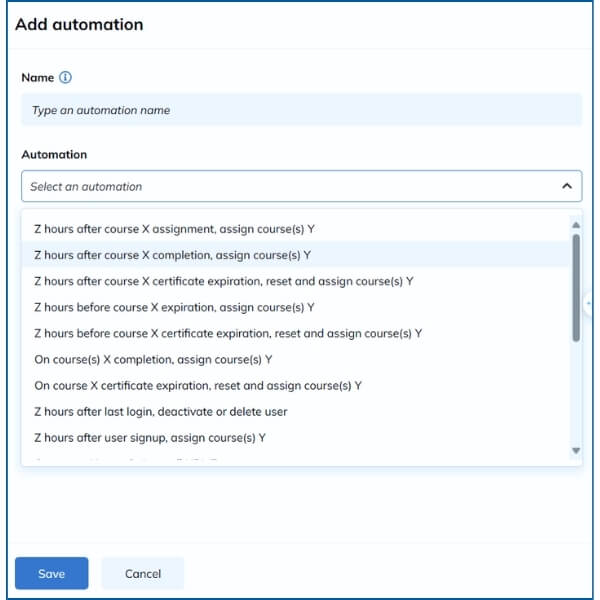Image resolution: width=600 pixels, height=600 pixels.
Task: Choose 'Z hours after last login' option
Action: (x=160, y=411)
